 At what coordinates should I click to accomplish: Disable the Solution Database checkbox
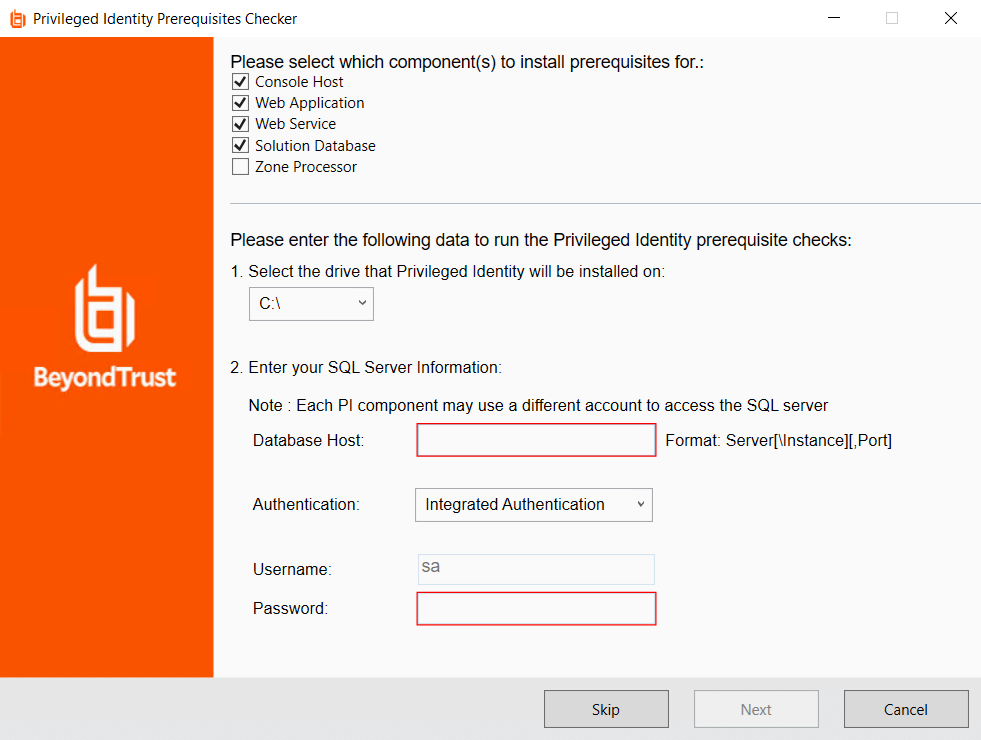tap(240, 146)
